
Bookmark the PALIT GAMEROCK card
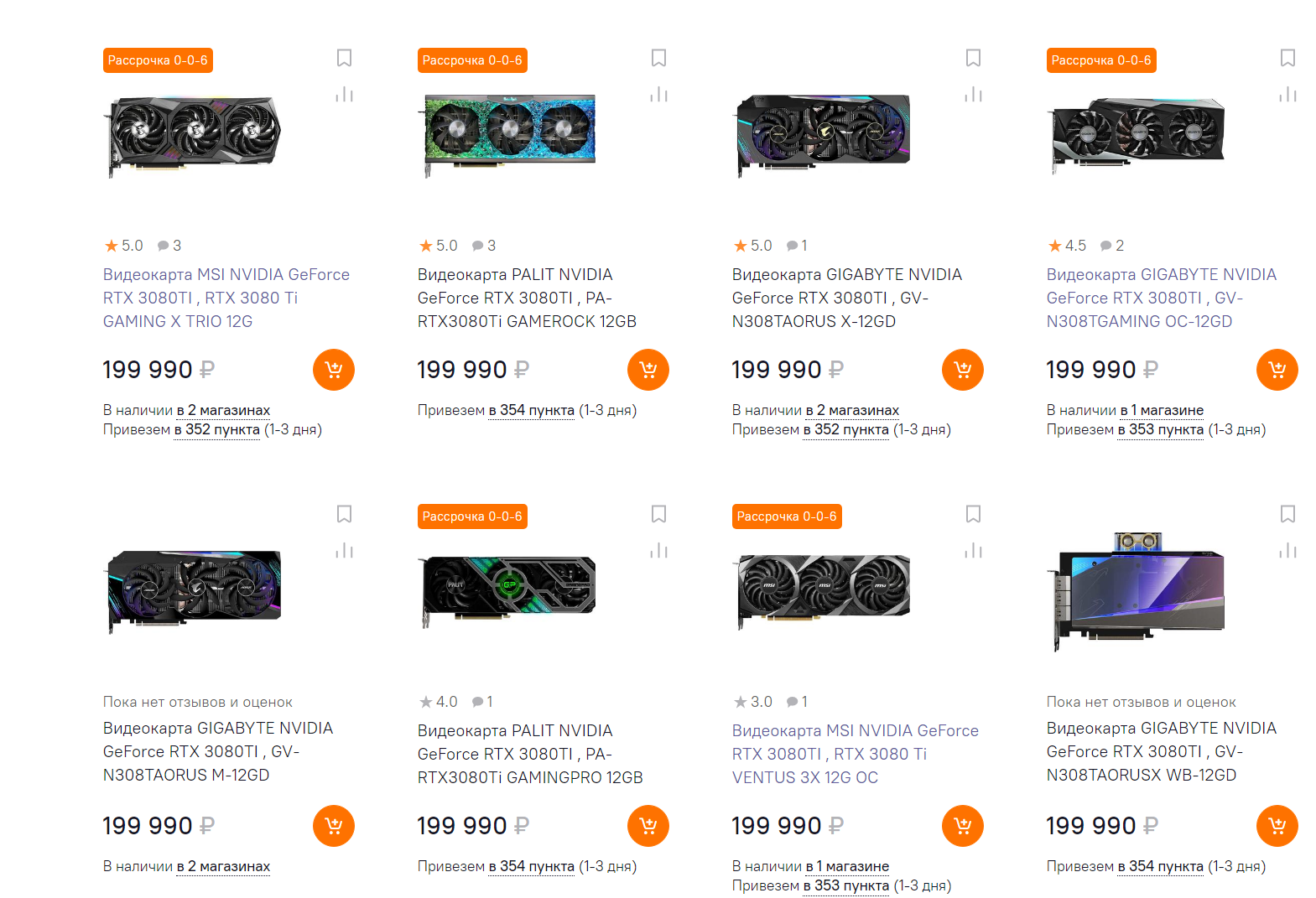(x=658, y=58)
